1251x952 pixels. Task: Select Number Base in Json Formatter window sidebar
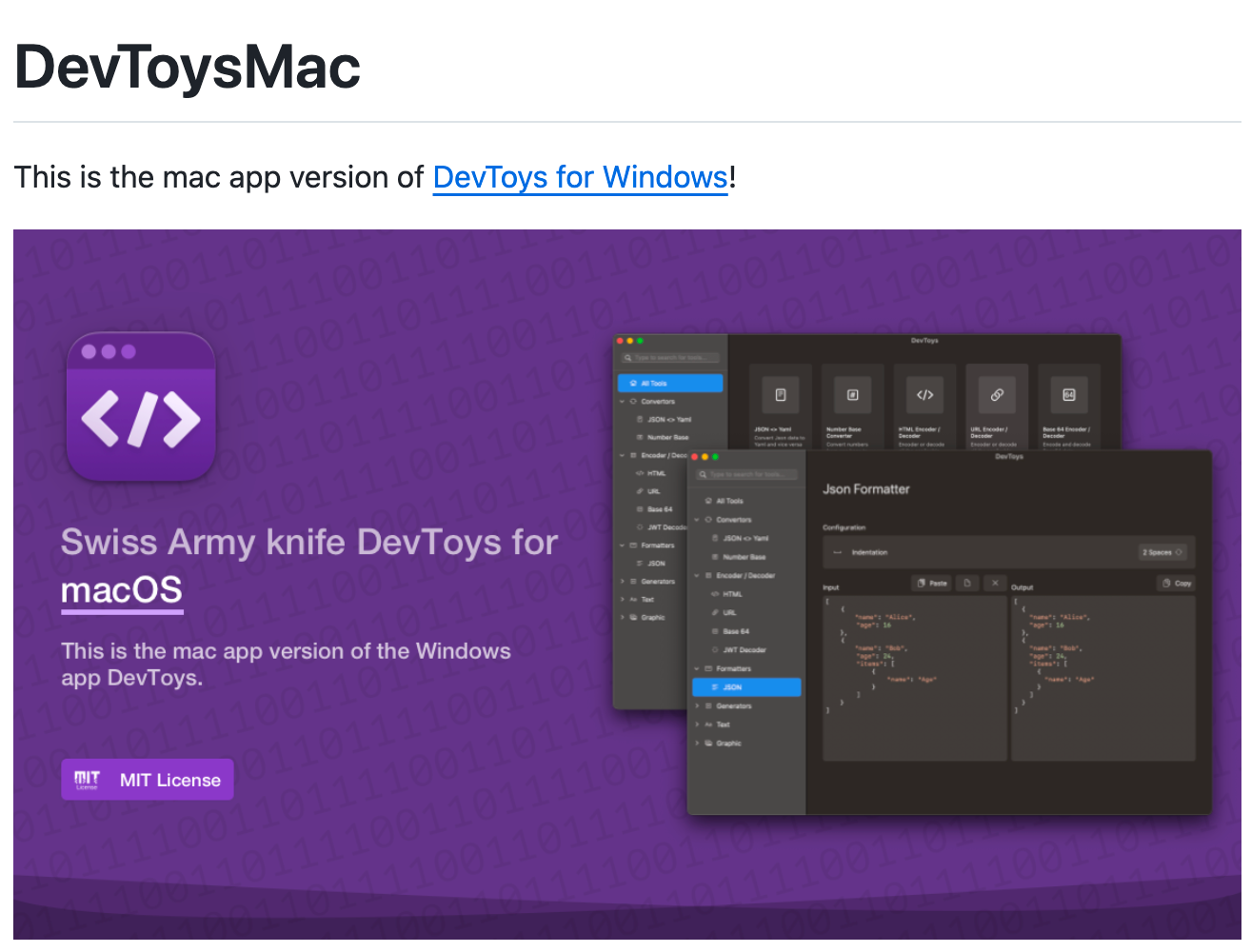tap(738, 557)
